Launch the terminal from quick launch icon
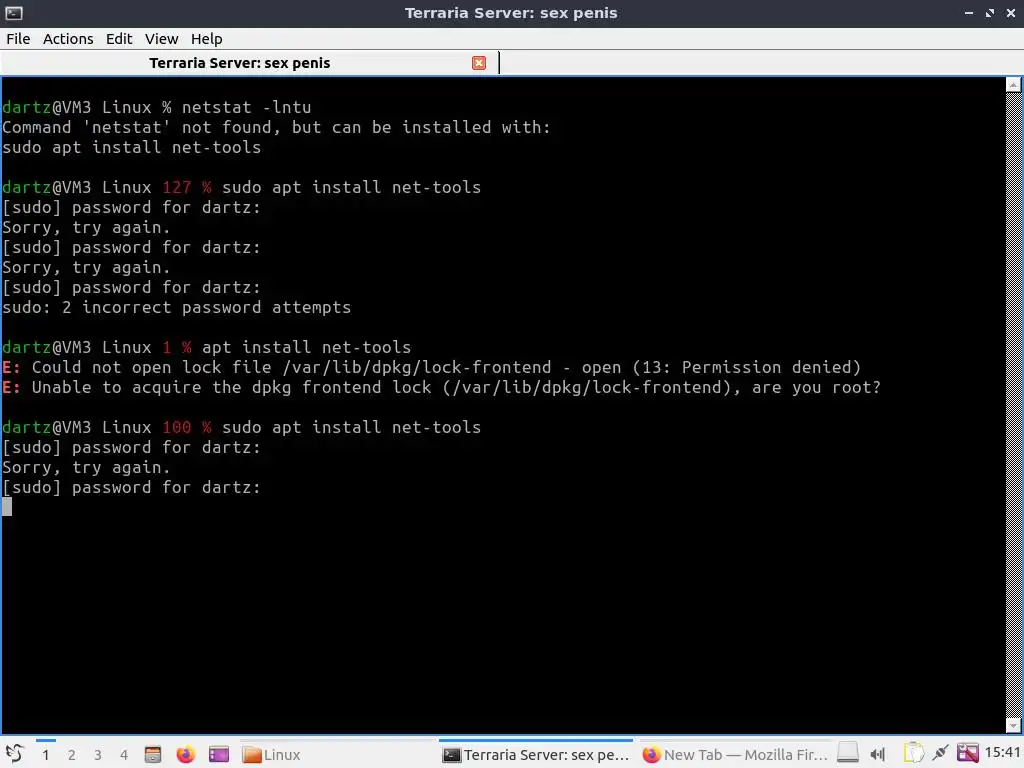The image size is (1024, 768). click(219, 755)
